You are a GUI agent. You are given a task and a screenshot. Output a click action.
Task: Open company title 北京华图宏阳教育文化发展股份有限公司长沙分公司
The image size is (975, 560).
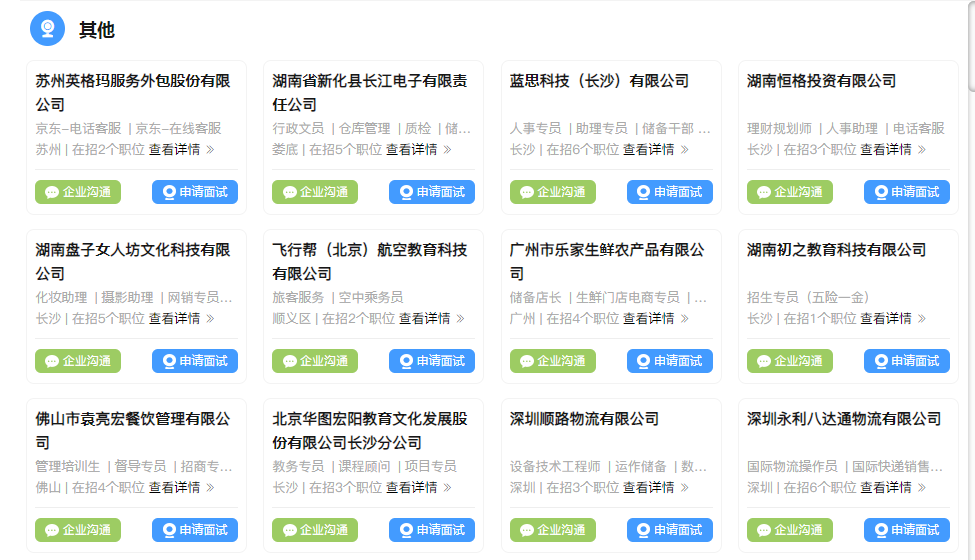370,431
